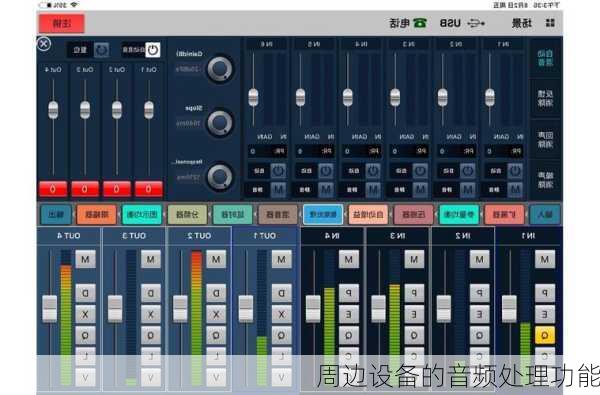Click the red 0 value under Out 4

point(53,189)
